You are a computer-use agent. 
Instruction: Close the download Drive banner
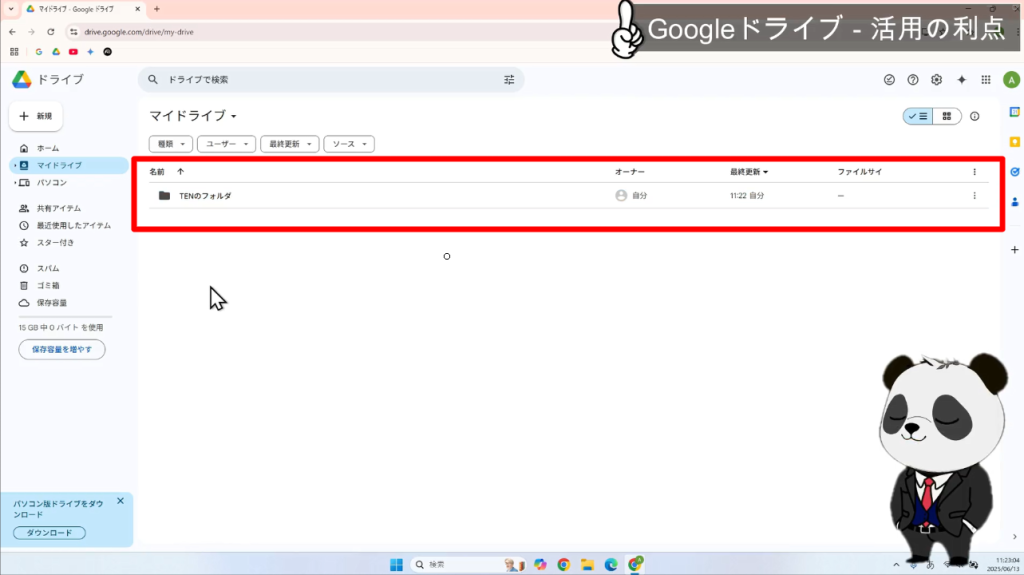tap(120, 501)
